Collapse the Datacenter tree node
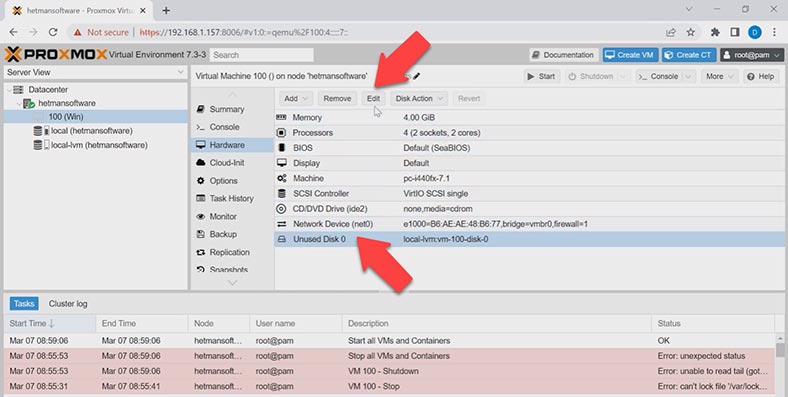Screen dimensions: 788x397 click(9, 89)
